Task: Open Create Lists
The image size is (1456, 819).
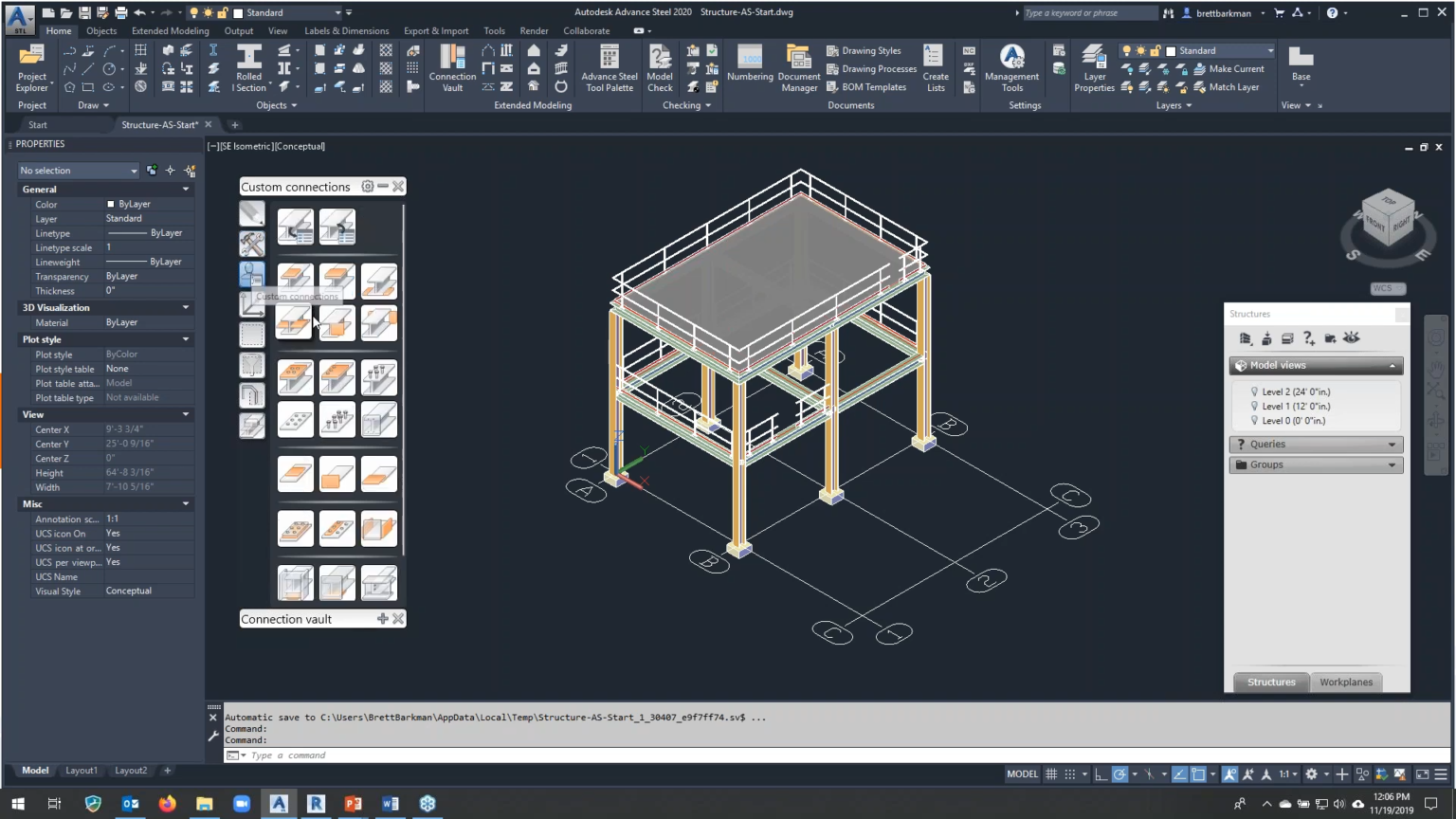Action: click(x=936, y=68)
